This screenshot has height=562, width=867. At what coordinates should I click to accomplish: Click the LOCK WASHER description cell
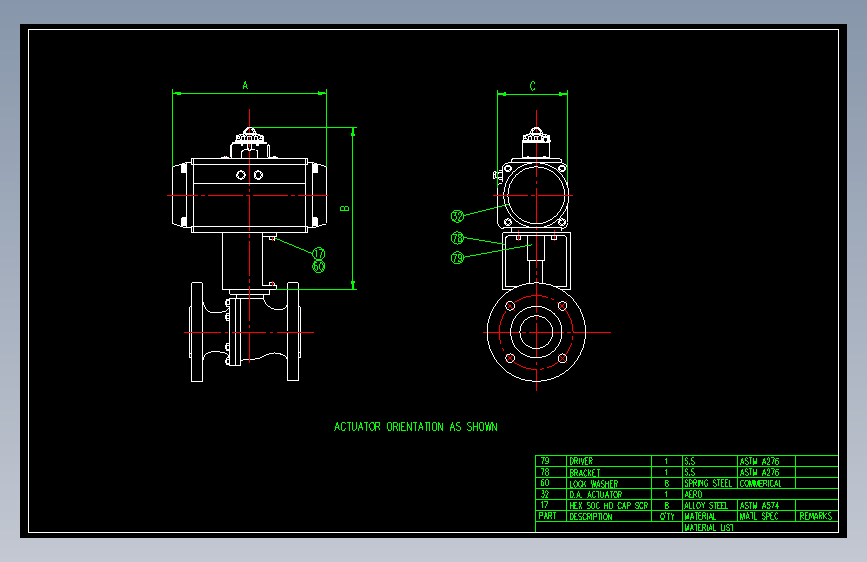click(609, 483)
